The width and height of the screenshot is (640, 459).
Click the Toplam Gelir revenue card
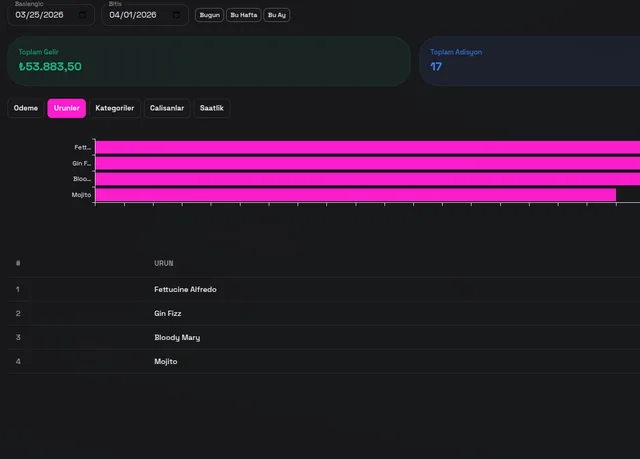(209, 61)
